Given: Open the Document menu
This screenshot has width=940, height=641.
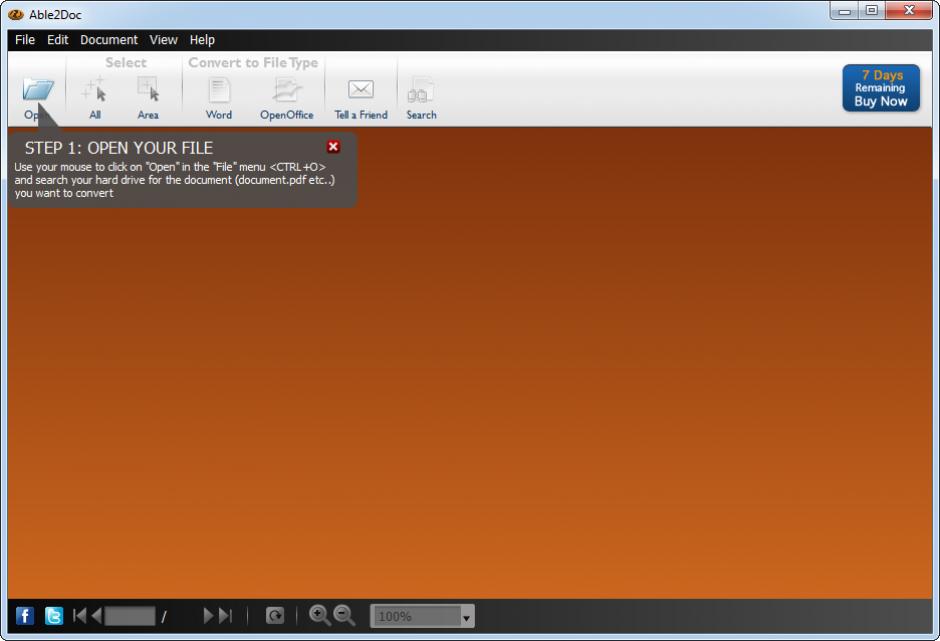Looking at the screenshot, I should click(109, 40).
